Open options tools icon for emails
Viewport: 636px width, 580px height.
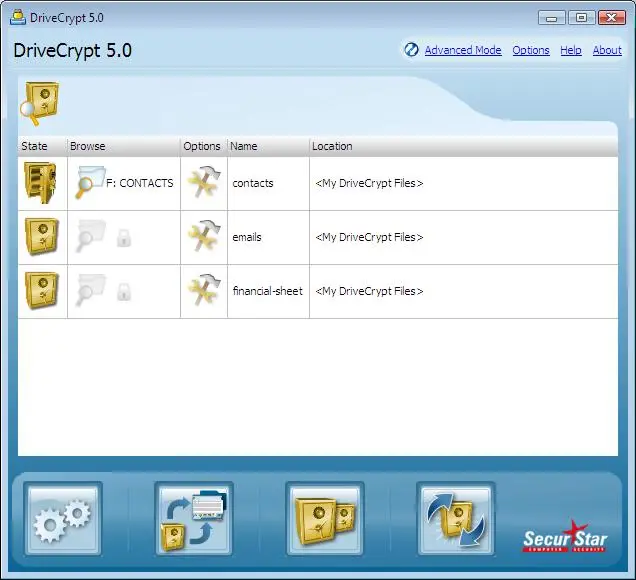point(204,237)
